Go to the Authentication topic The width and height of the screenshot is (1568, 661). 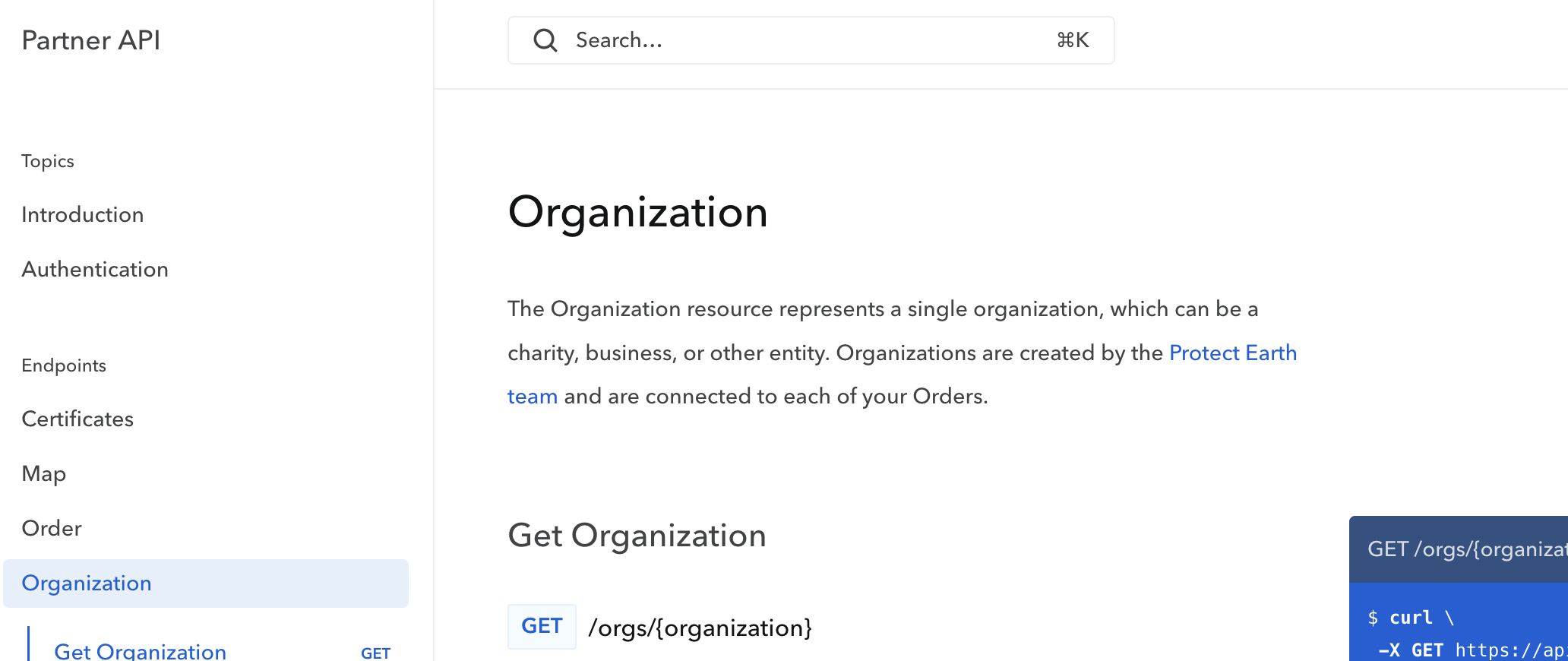tap(95, 270)
